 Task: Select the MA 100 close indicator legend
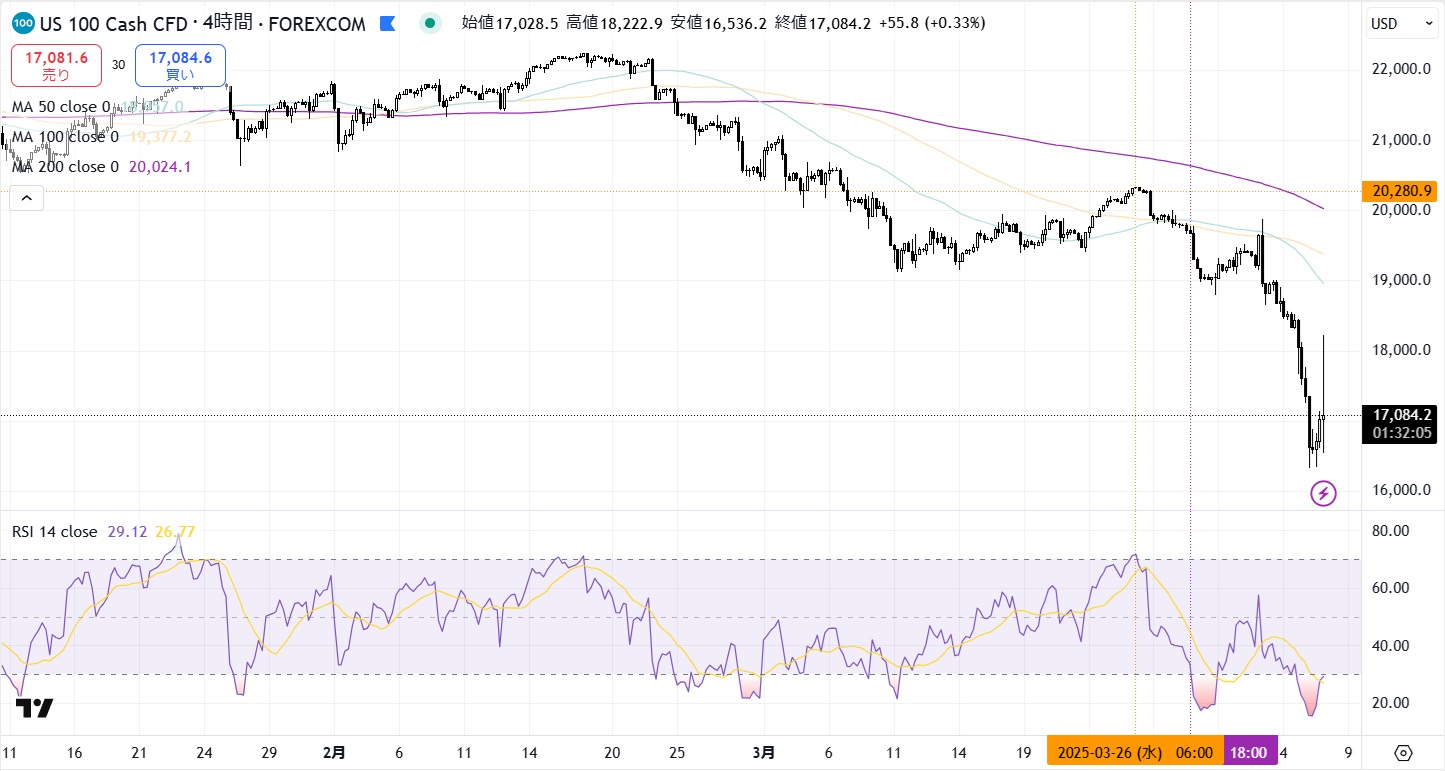tap(64, 137)
